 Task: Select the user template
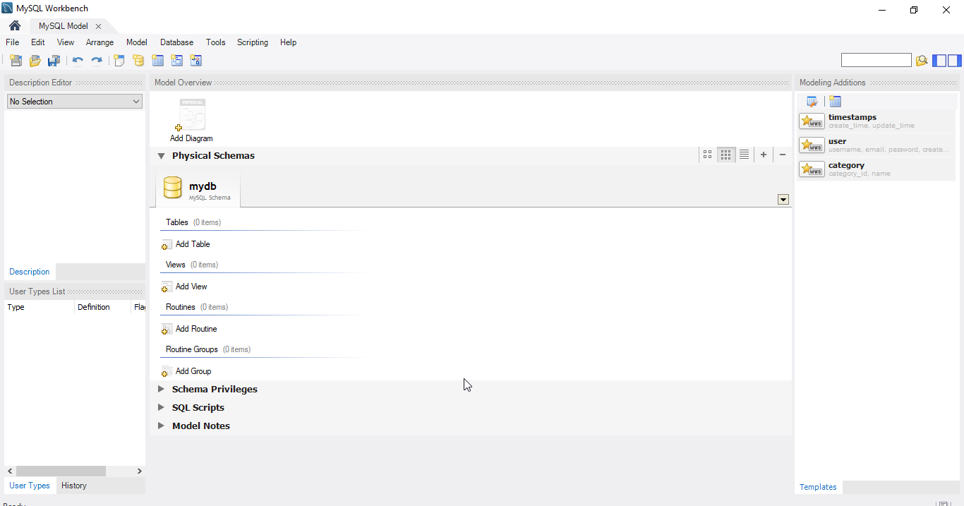click(x=877, y=144)
